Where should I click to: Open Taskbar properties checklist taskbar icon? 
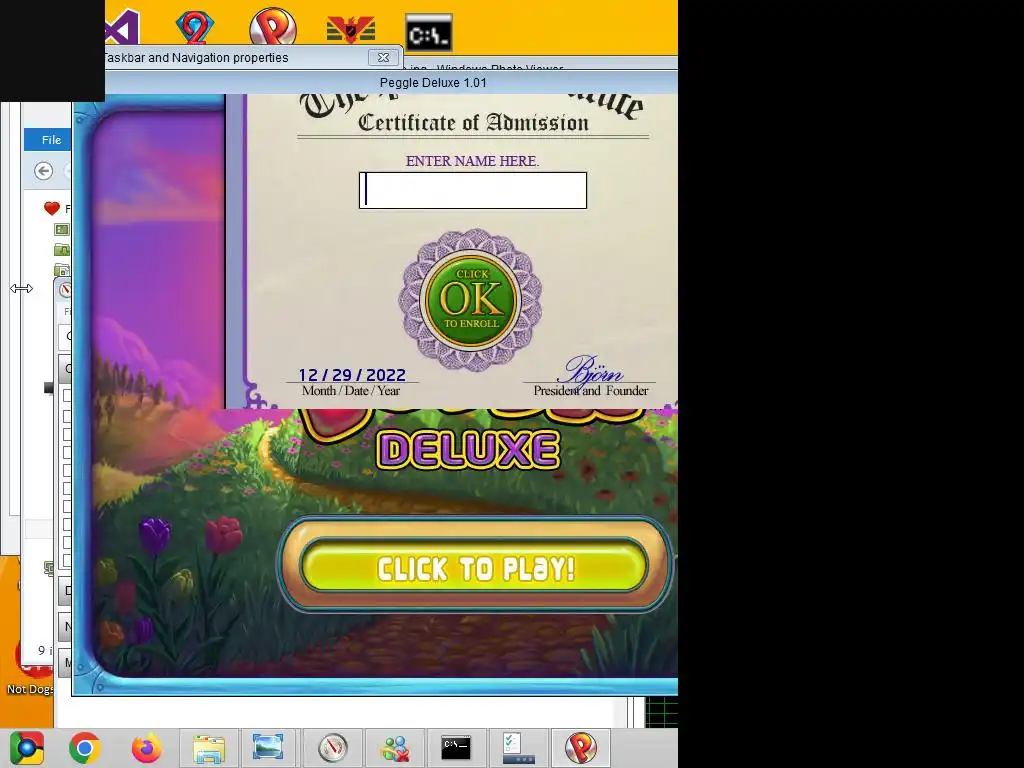point(519,748)
